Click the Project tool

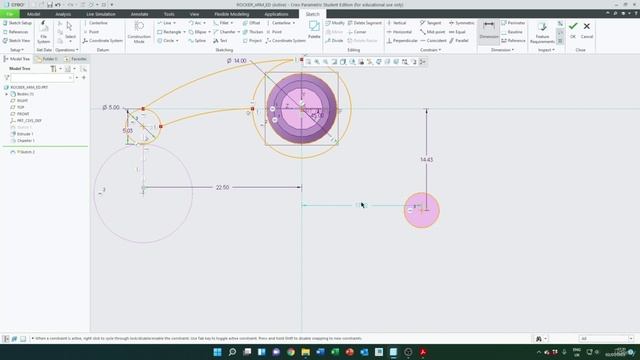point(252,41)
